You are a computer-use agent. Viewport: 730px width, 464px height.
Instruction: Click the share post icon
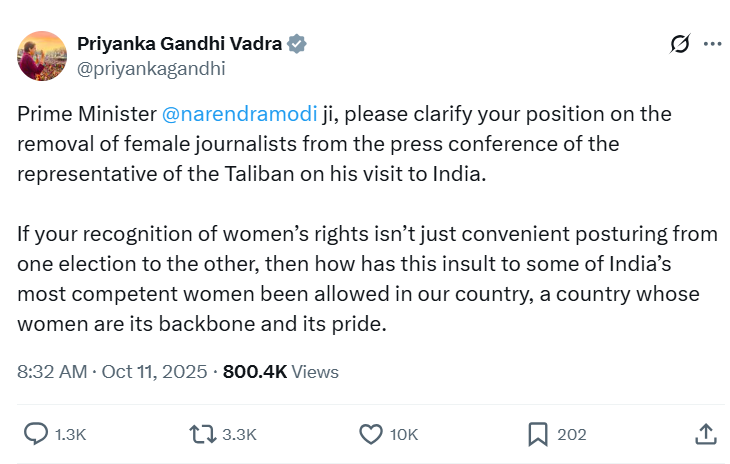coord(704,434)
